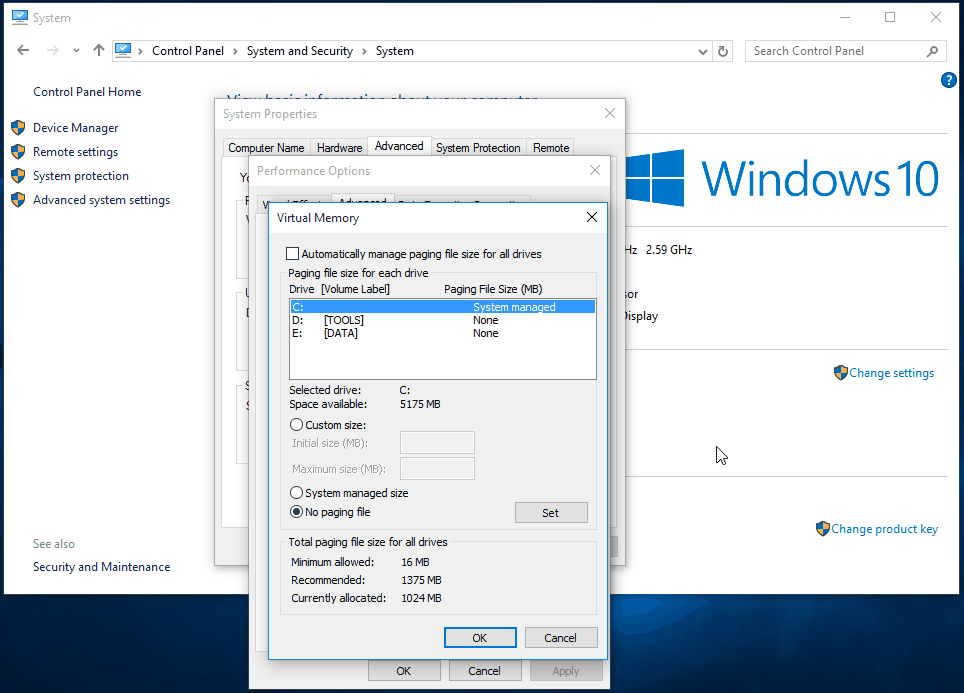Choose the System managed size radio button

[x=296, y=493]
